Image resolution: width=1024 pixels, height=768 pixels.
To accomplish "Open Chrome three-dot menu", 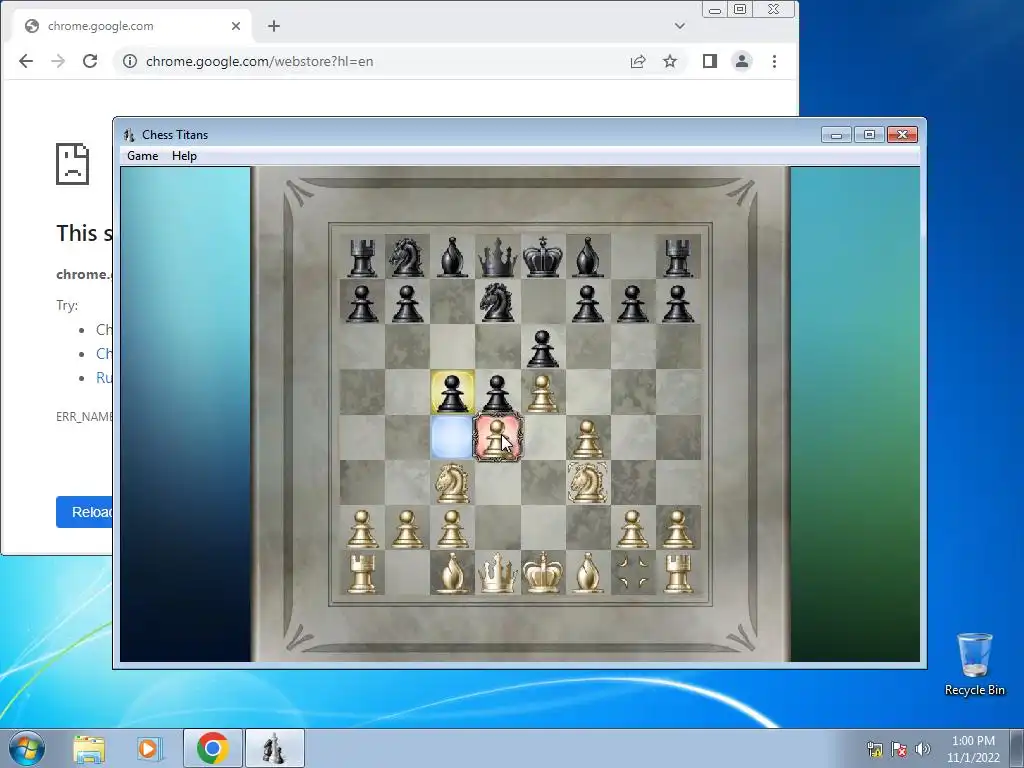I will tap(775, 61).
